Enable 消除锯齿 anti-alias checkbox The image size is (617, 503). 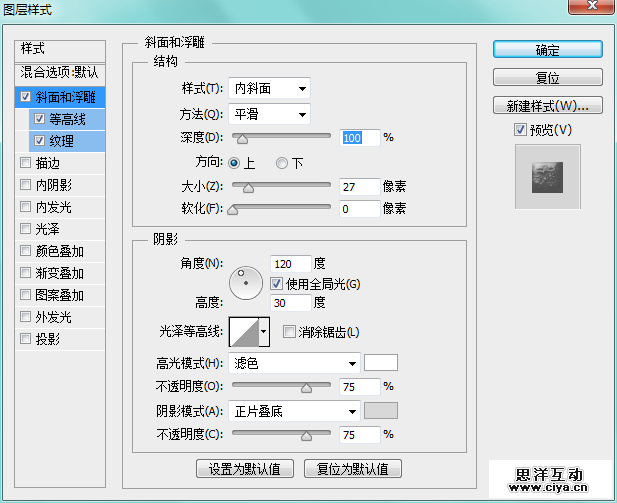290,332
